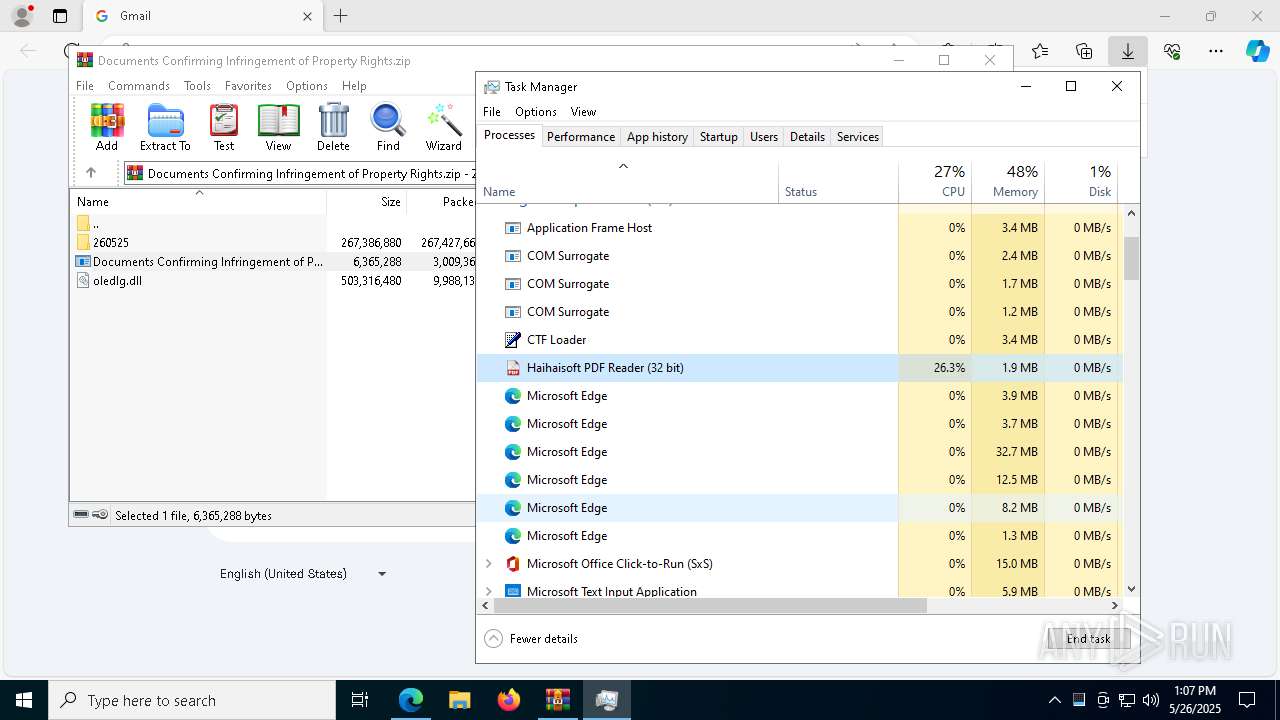Sort processes by Memory column
The height and width of the screenshot is (720, 1280).
click(1008, 181)
